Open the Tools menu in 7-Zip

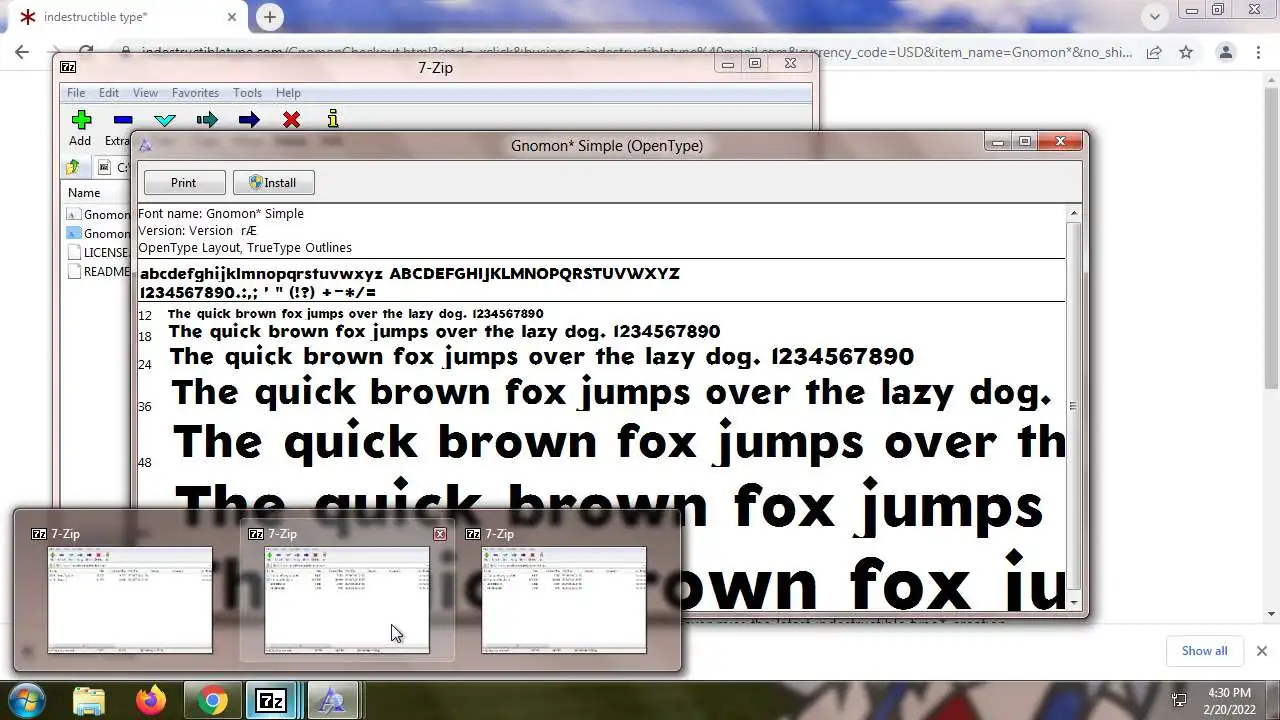(247, 93)
